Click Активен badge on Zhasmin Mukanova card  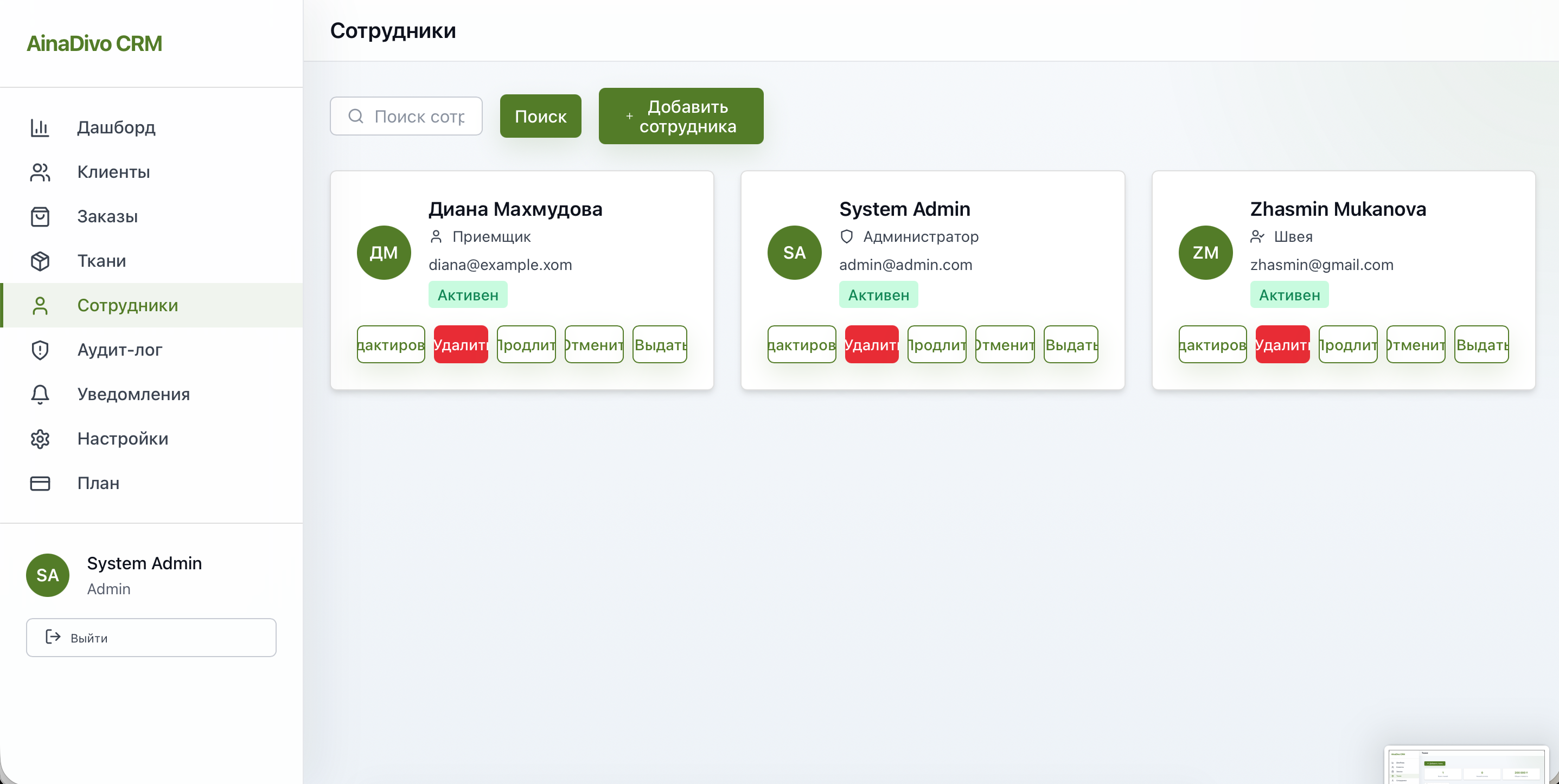1289,295
